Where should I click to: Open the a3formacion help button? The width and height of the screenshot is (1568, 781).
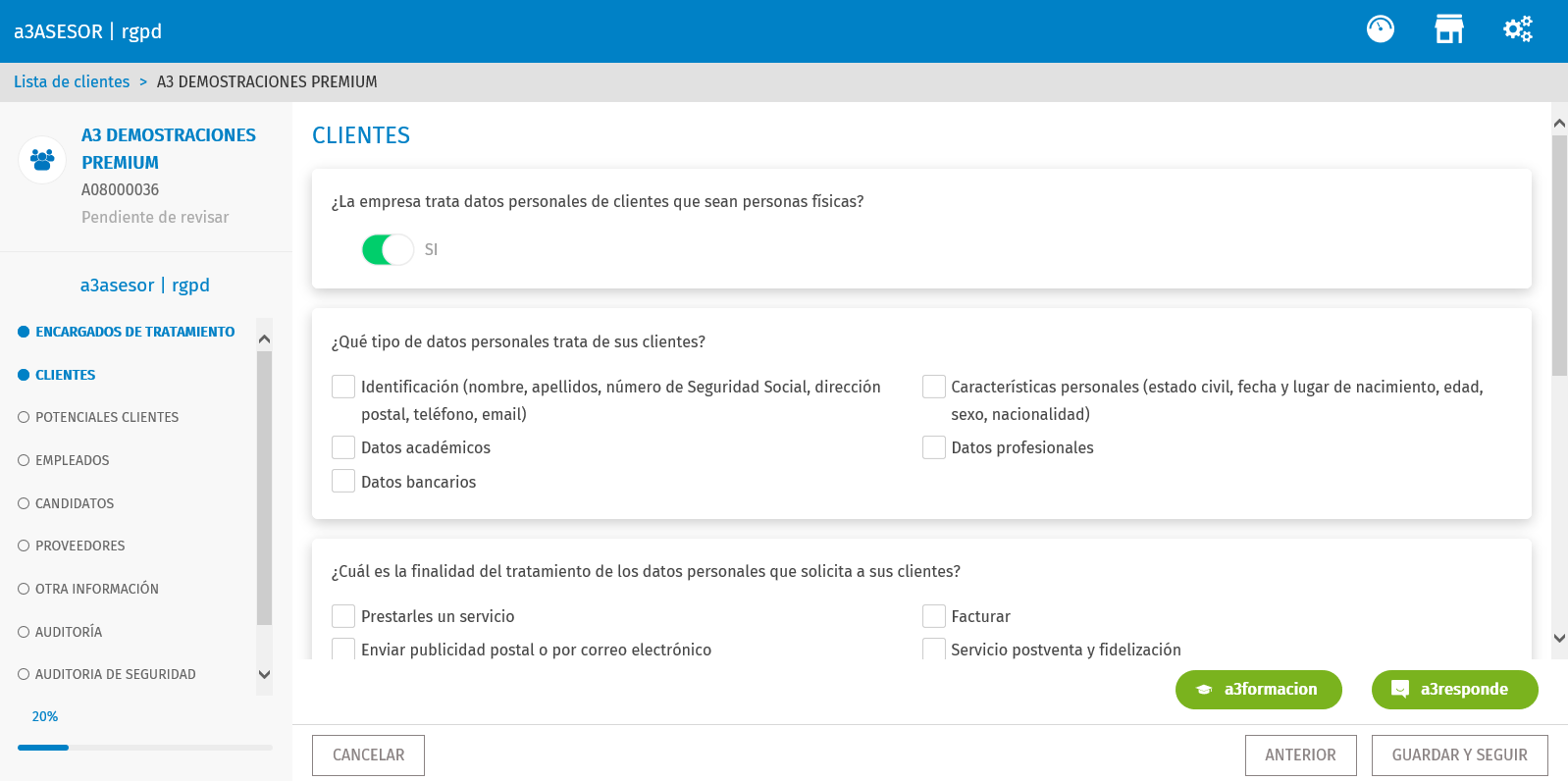[x=1259, y=690]
